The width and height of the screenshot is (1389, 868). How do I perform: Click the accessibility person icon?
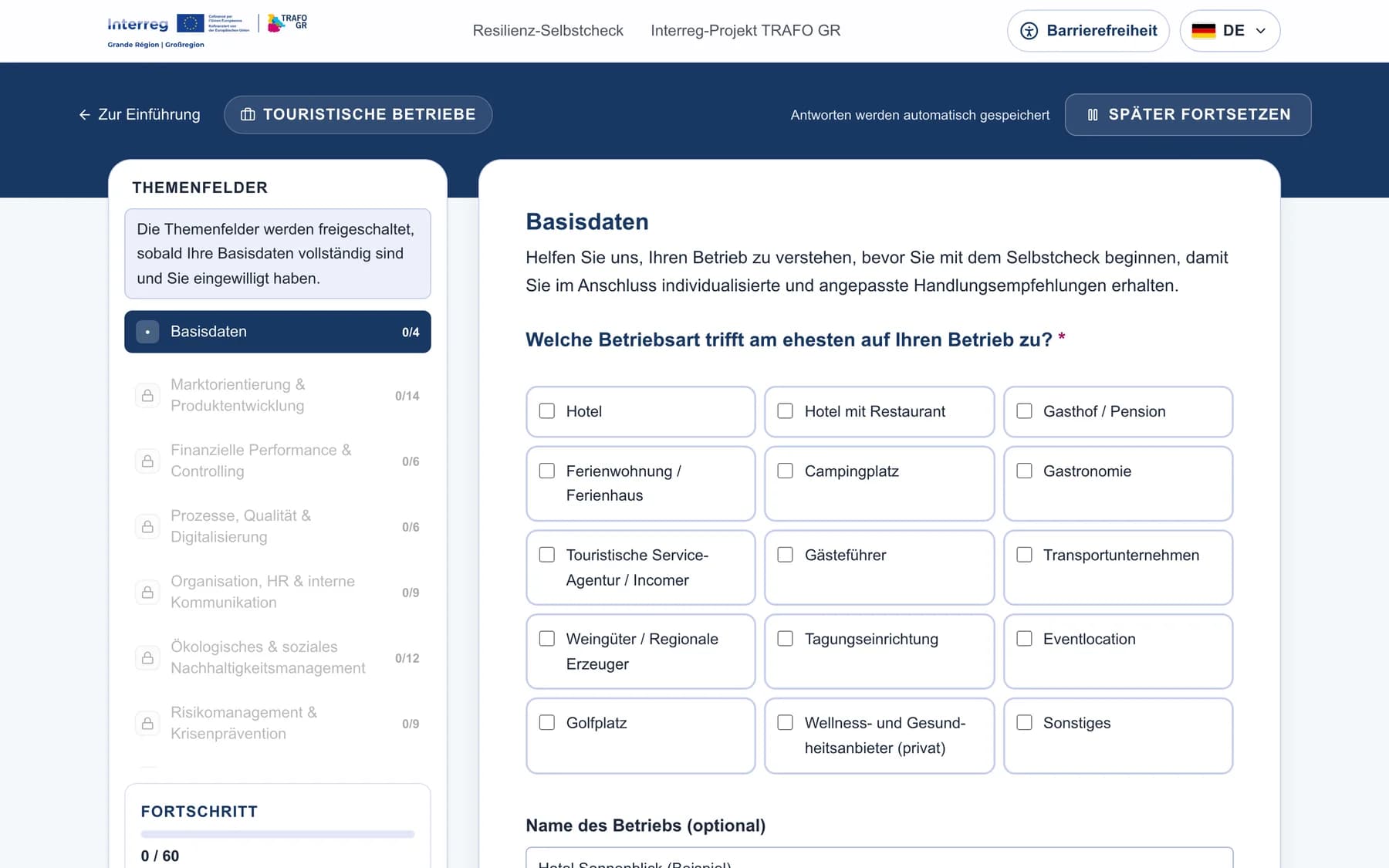pos(1029,31)
